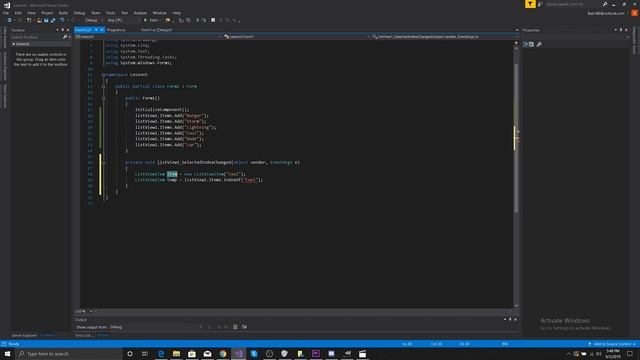Open the File menu
The image size is (640, 360).
(x=6, y=13)
